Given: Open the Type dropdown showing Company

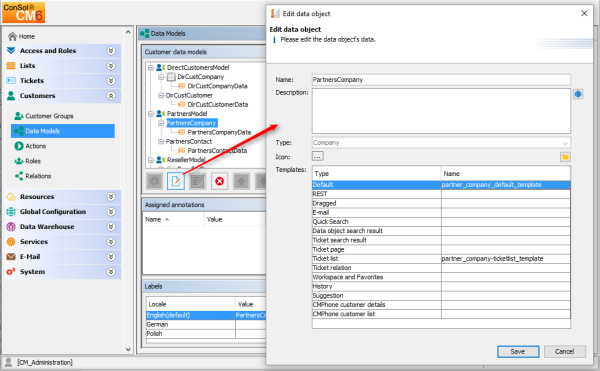Looking at the screenshot, I should pos(441,143).
